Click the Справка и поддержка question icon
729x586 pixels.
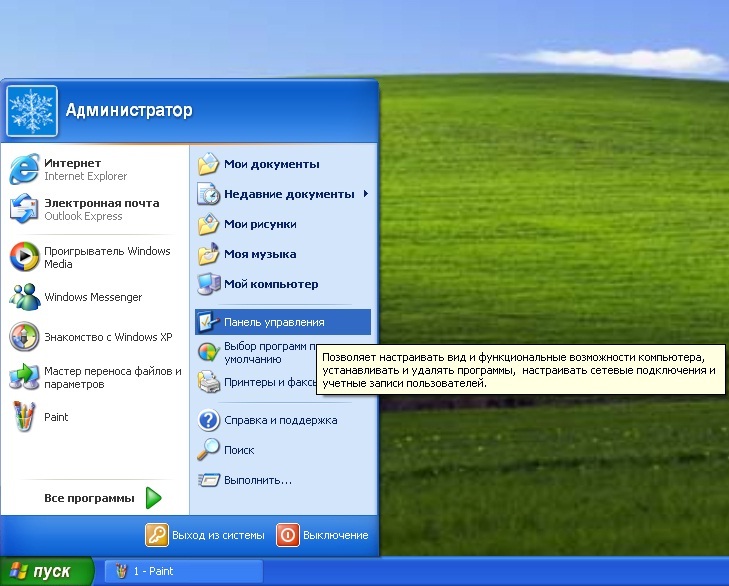tap(208, 420)
